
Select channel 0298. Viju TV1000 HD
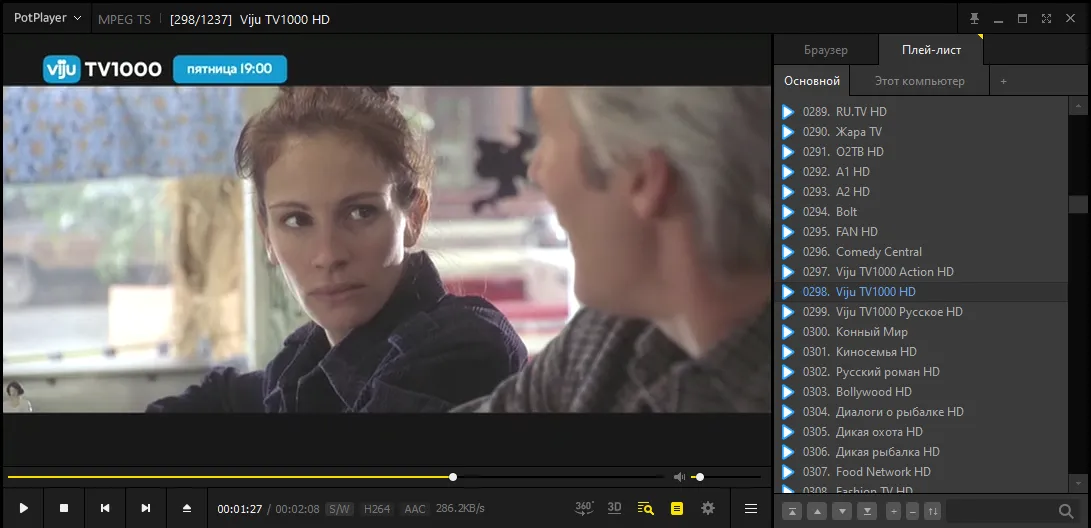point(921,291)
